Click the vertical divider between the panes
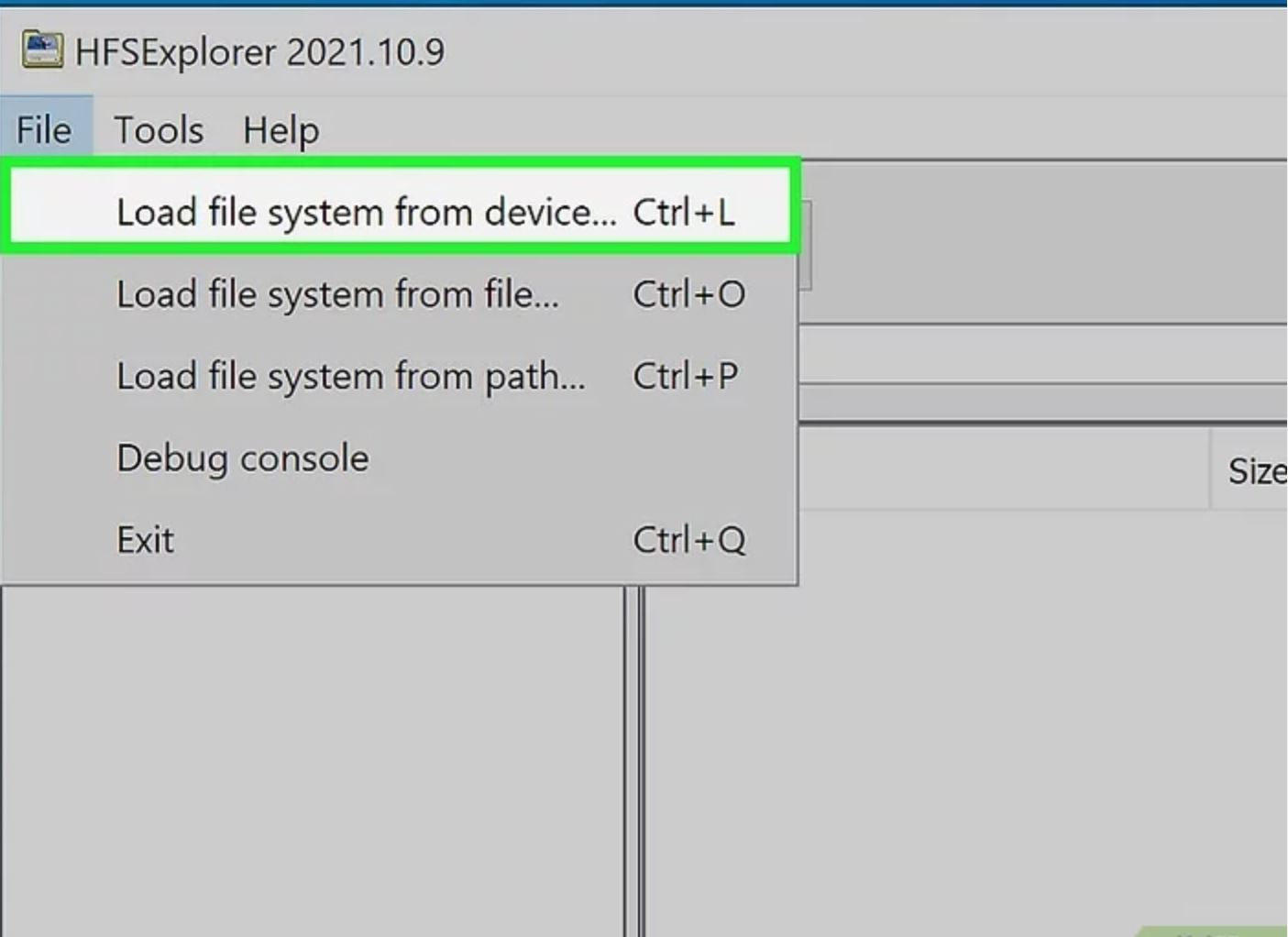Image resolution: width=1288 pixels, height=937 pixels. pos(635,761)
